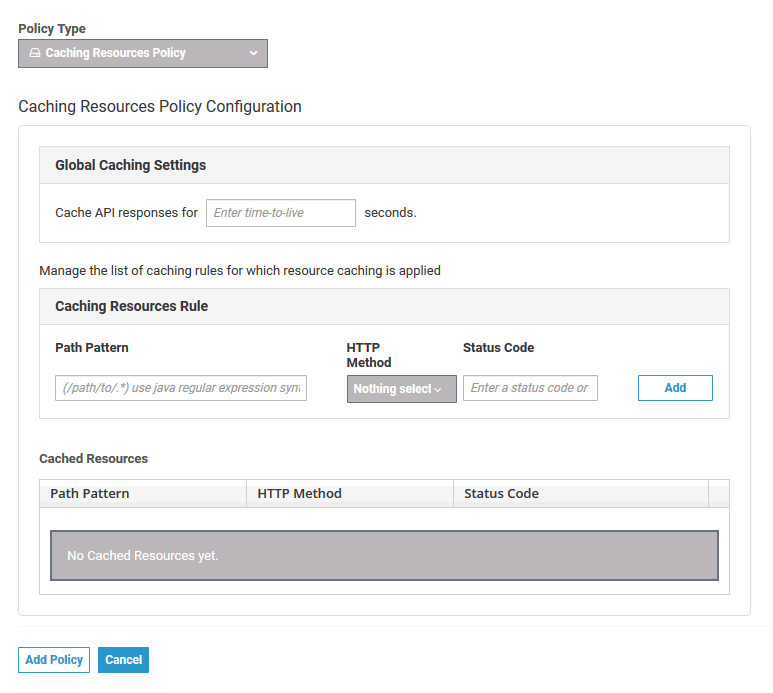Select the Caching Resources Rule panel header
This screenshot has width=773, height=693.
tap(131, 306)
